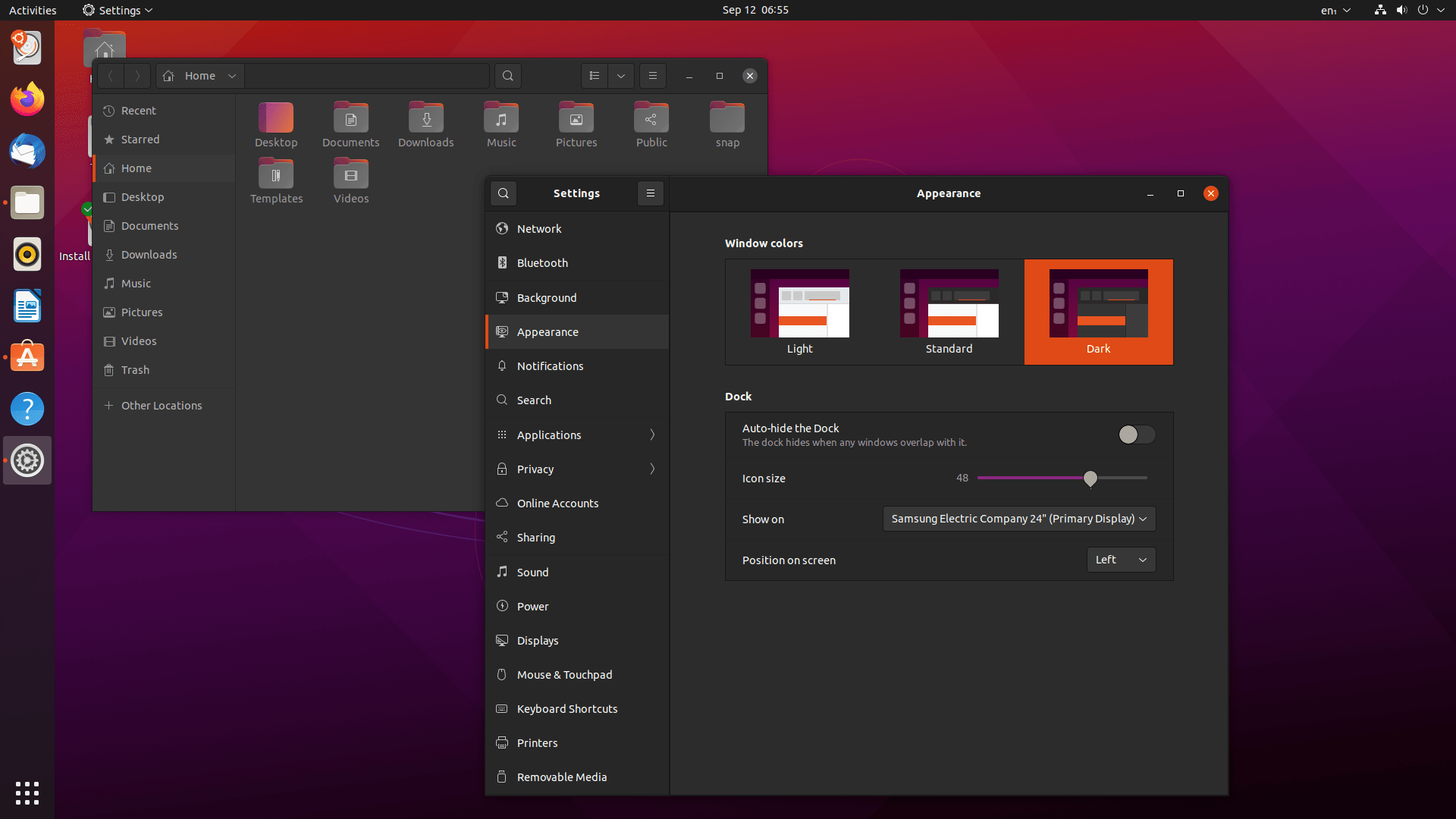Expand the Home path dropdown arrow
The image size is (1456, 819).
click(232, 76)
